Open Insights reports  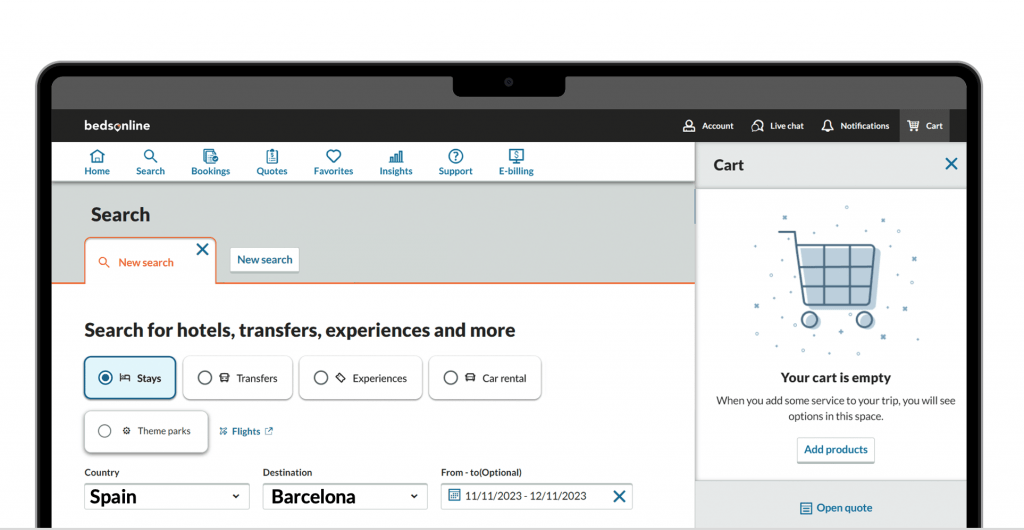396,163
